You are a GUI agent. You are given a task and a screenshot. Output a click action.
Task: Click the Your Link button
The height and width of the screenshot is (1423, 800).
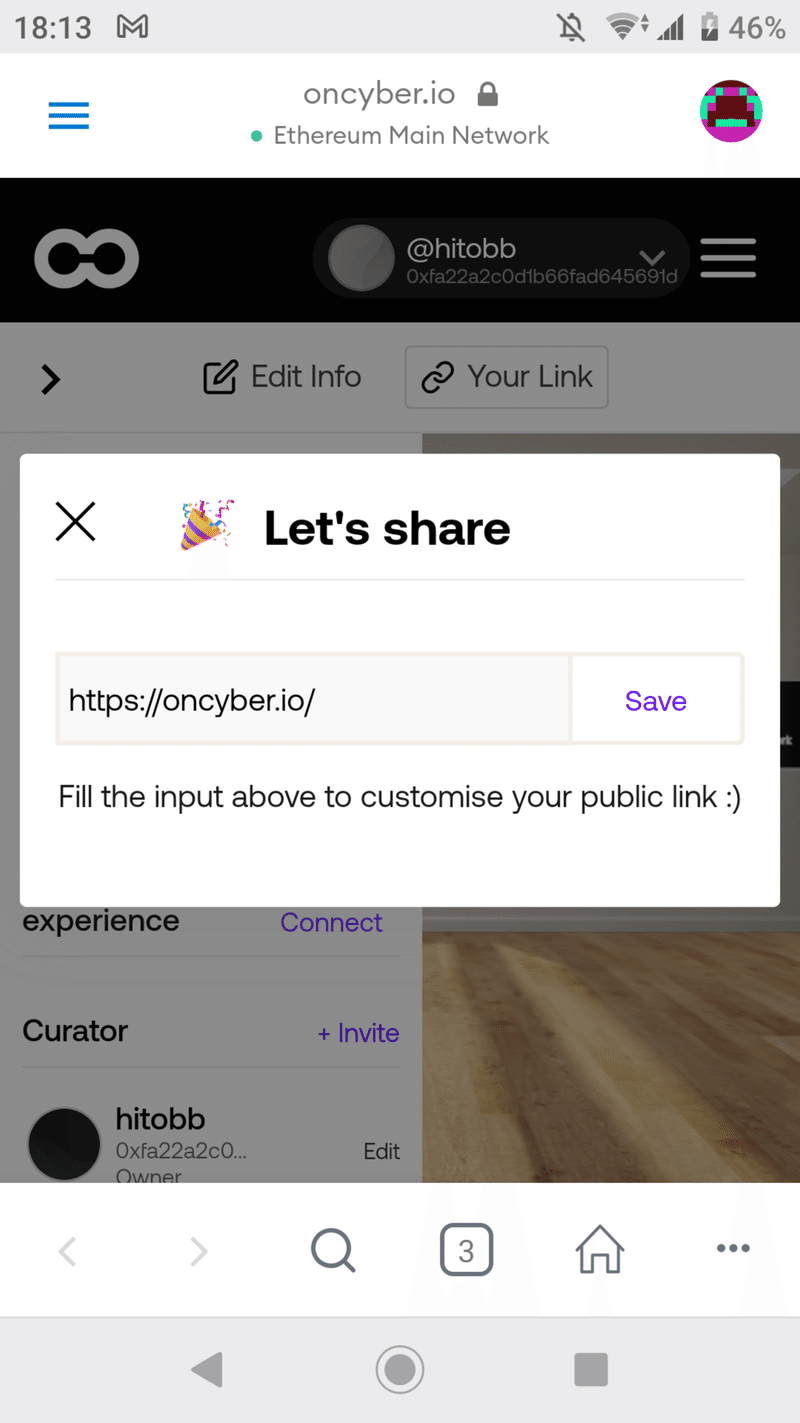tap(506, 377)
